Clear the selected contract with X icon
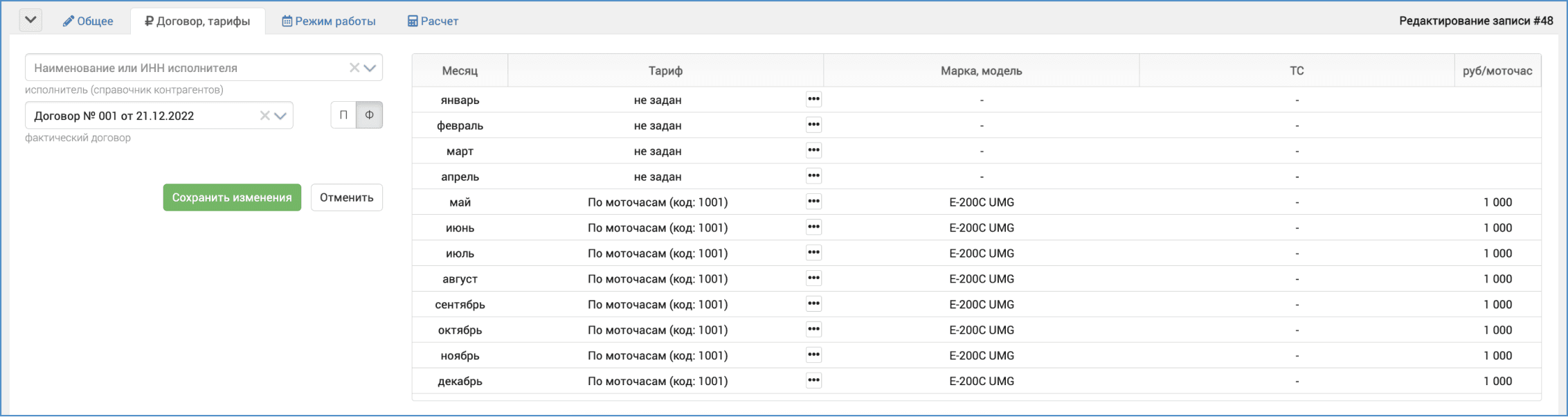This screenshot has height=417, width=1568. pyautogui.click(x=264, y=116)
